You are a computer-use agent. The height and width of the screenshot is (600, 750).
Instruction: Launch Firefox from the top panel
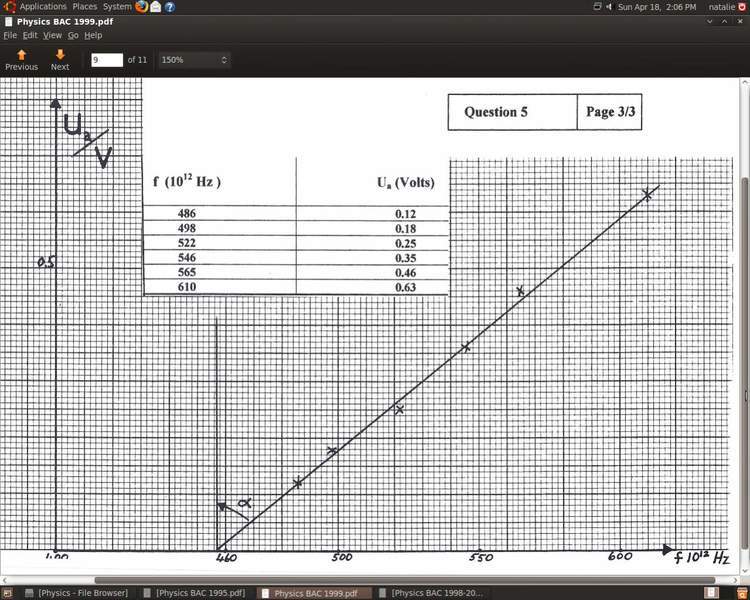[142, 7]
